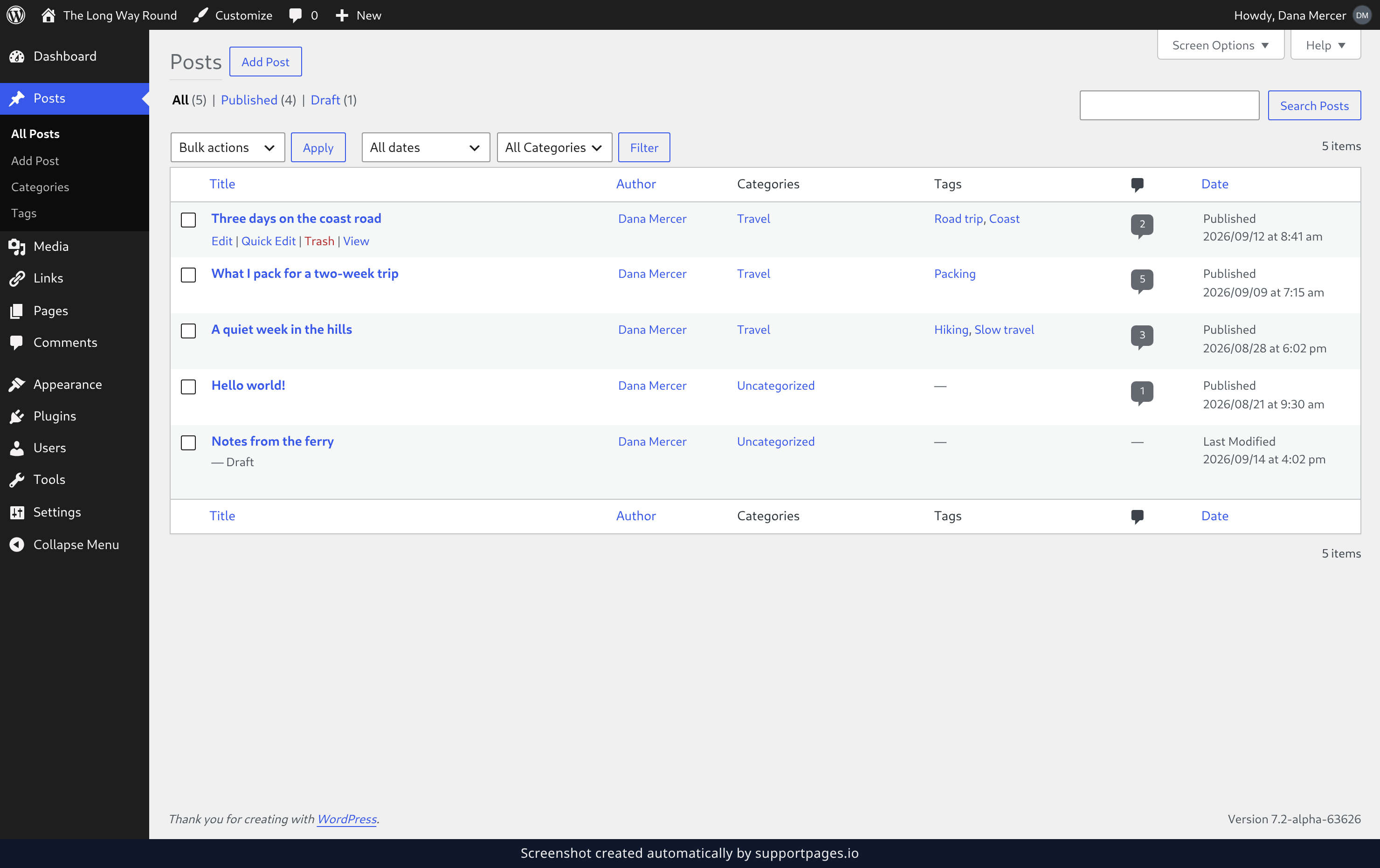This screenshot has height=868, width=1380.
Task: Click the Pages sidebar icon
Action: [17, 310]
